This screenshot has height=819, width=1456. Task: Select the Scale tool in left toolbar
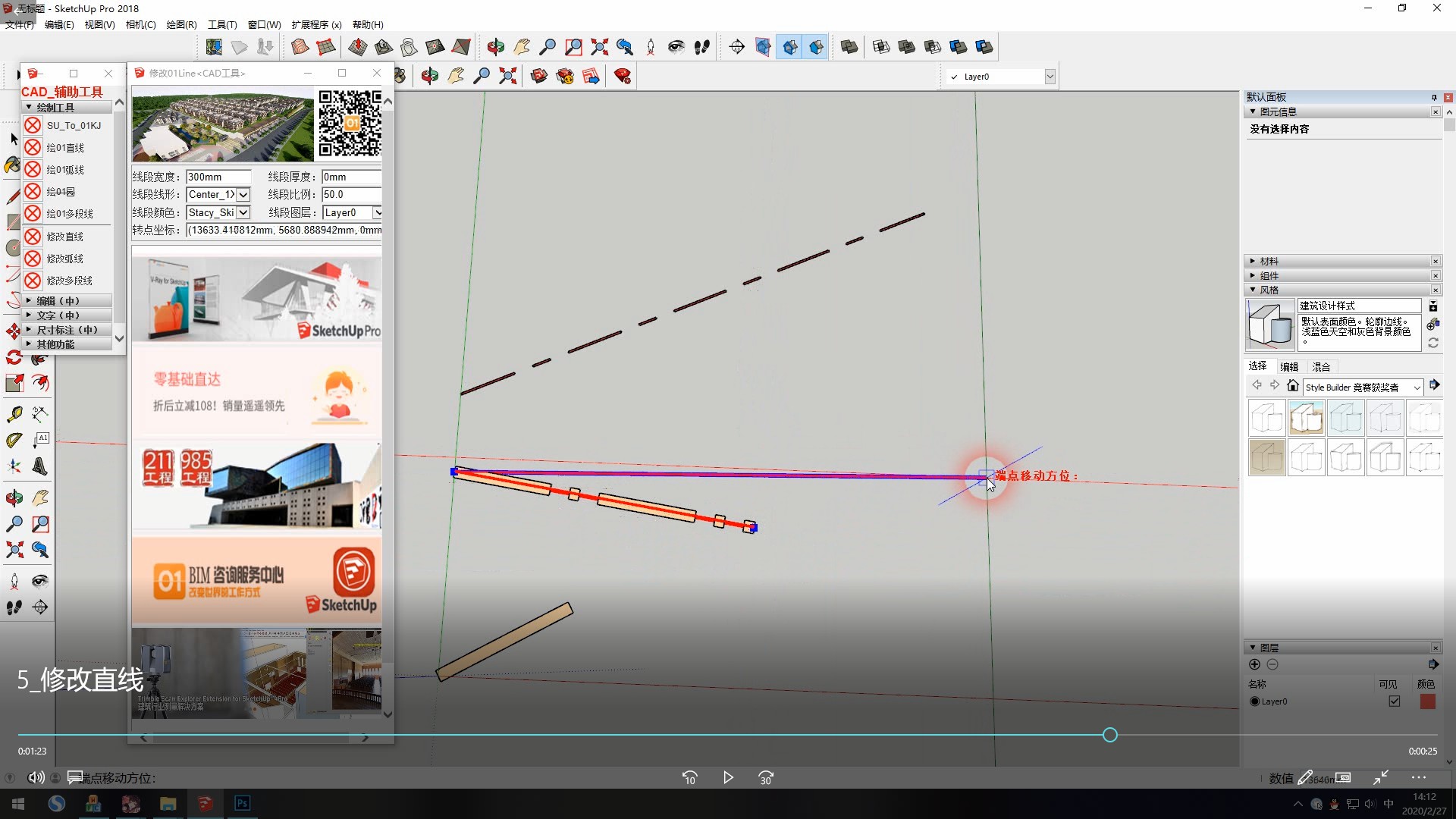[14, 383]
